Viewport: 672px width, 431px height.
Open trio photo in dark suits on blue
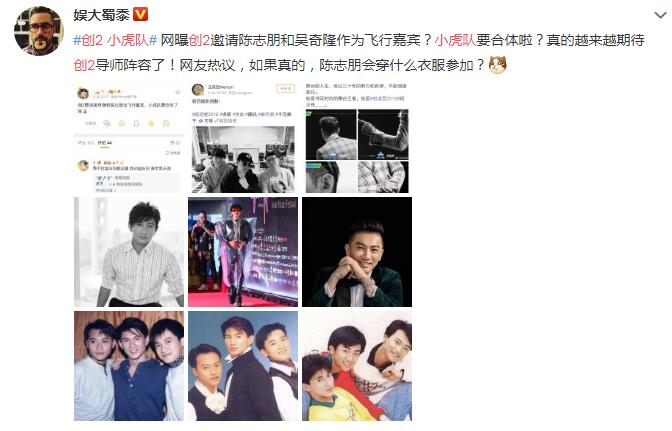tap(243, 366)
